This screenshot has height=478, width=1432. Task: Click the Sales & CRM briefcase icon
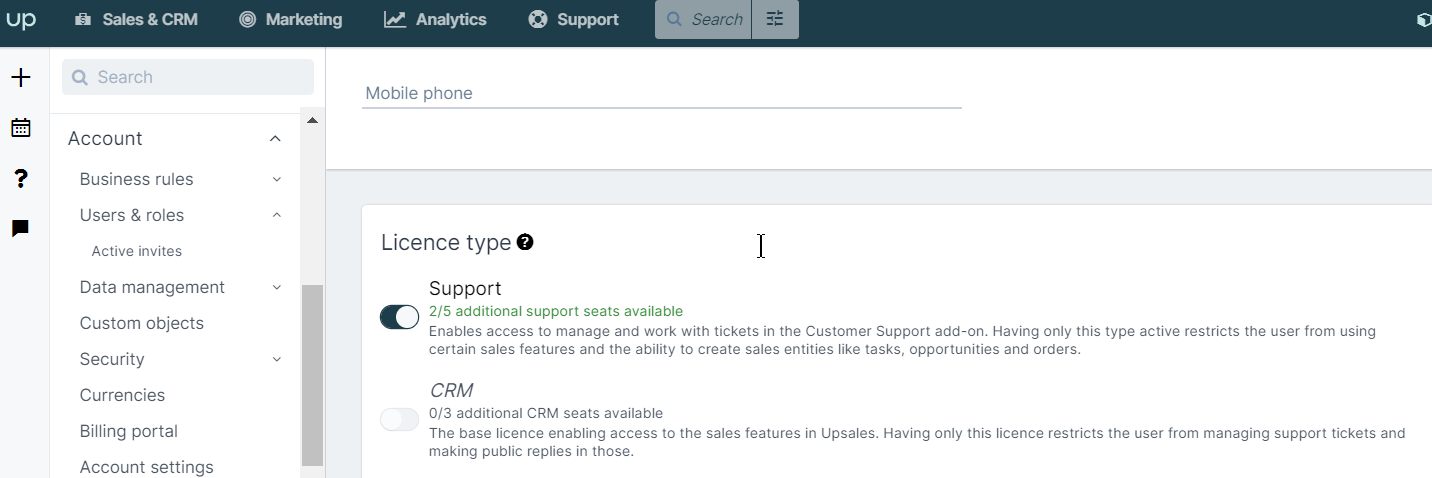point(83,20)
